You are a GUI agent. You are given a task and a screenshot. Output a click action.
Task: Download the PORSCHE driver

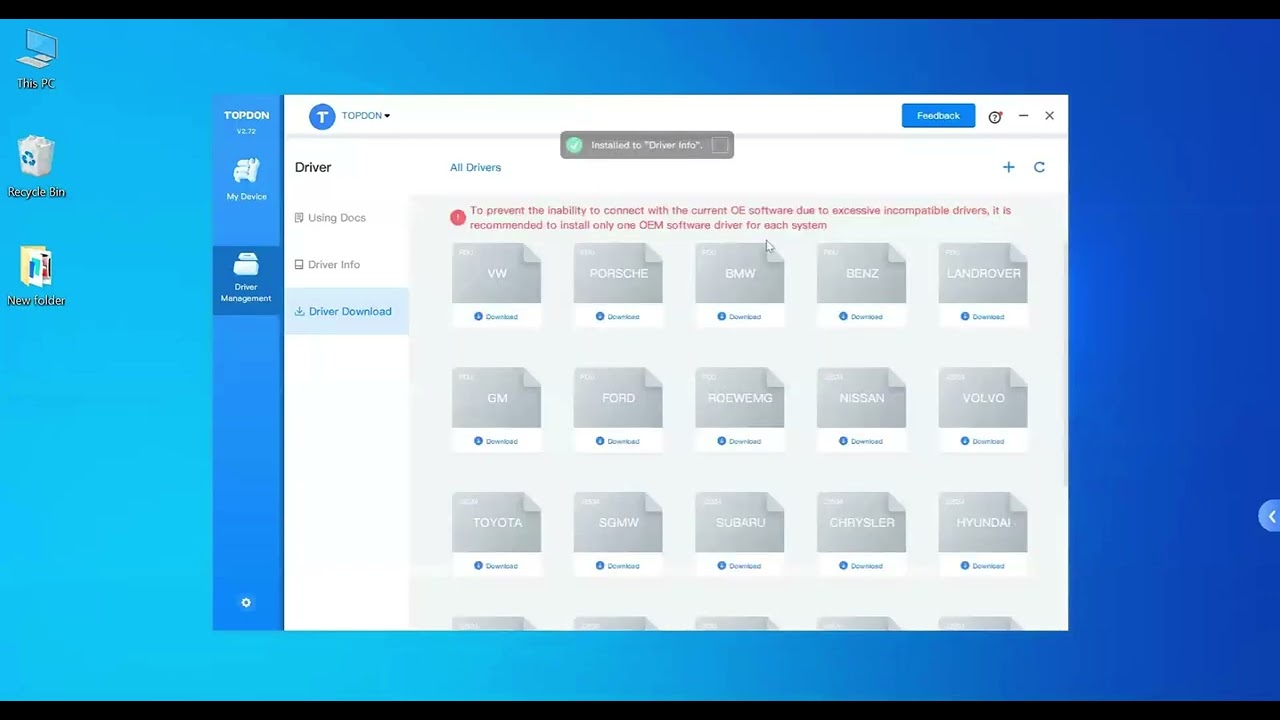(x=617, y=317)
